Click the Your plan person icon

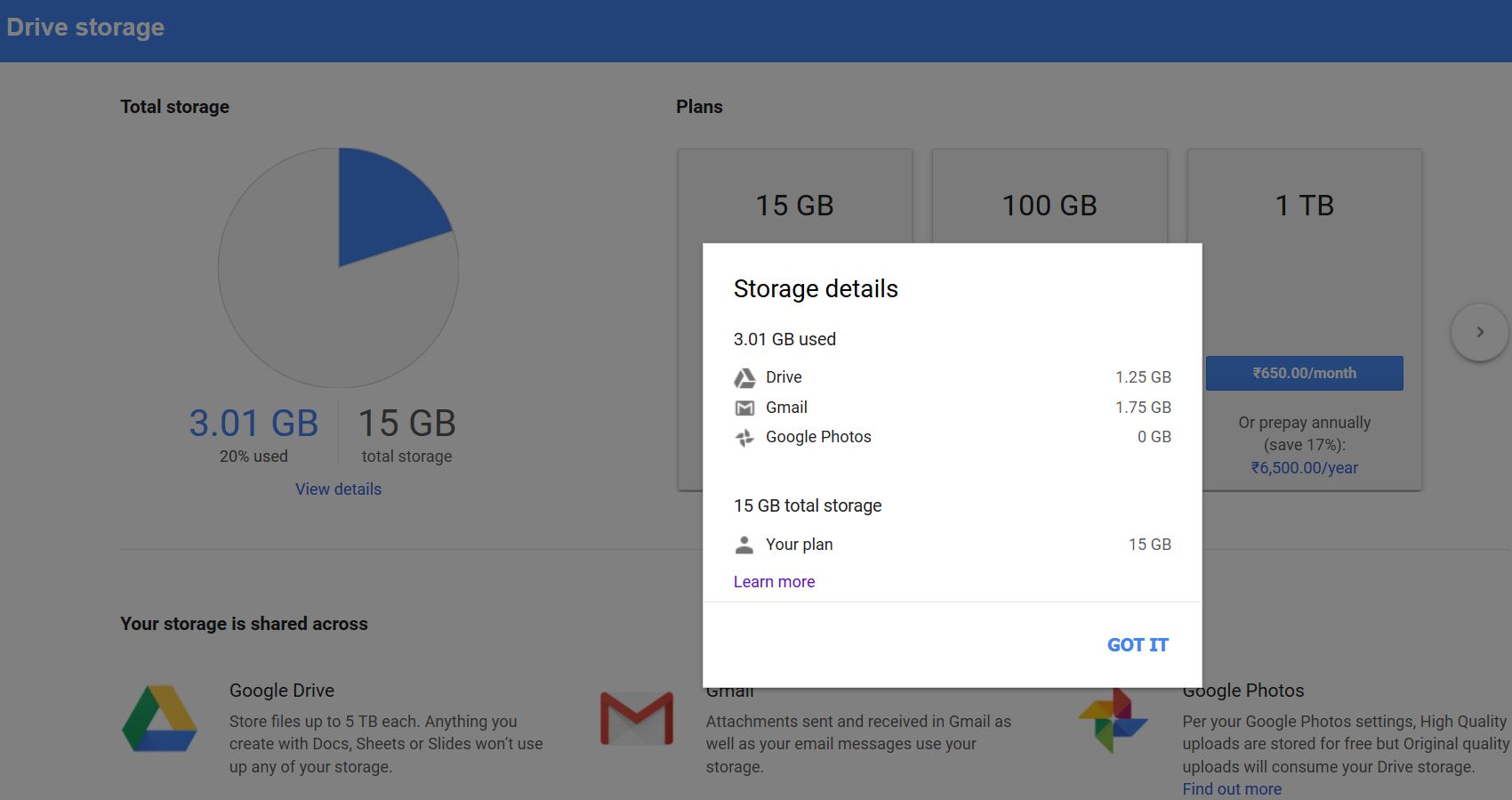(x=744, y=545)
